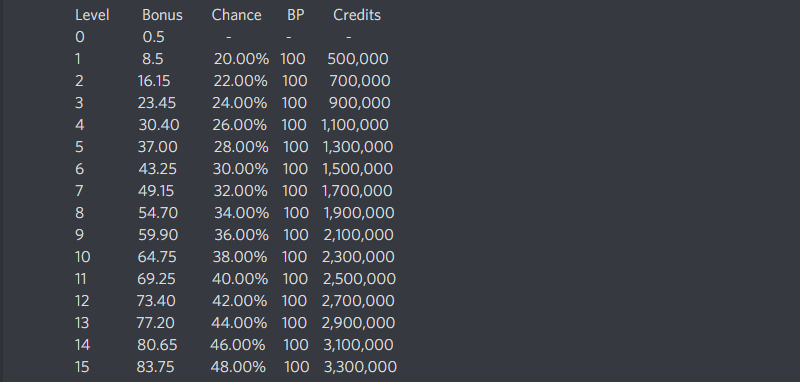Click the 40.00% chance value
This screenshot has height=382, width=800.
(x=240, y=278)
